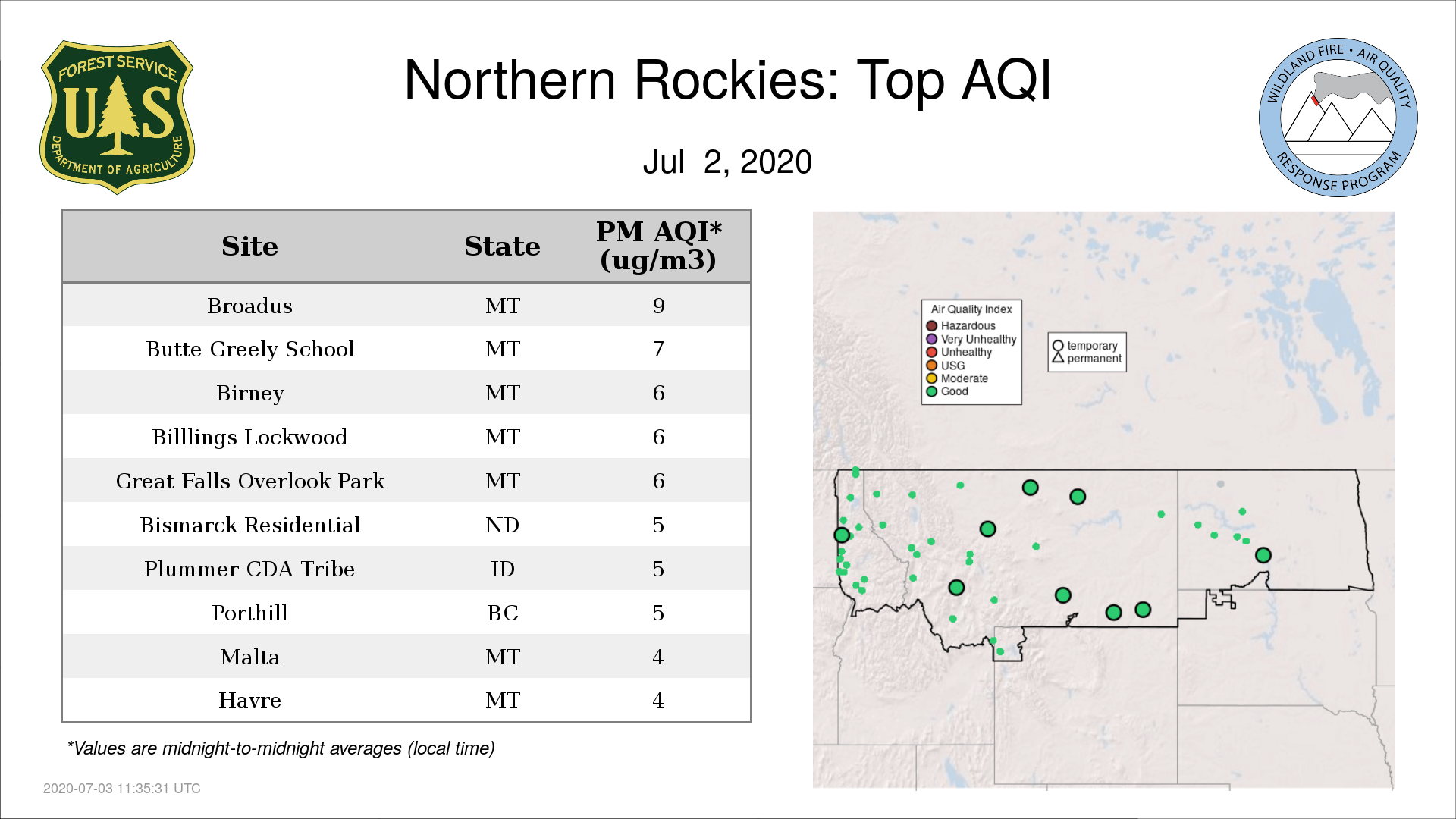The width and height of the screenshot is (1456, 819).
Task: Select the 'Havre' site cell
Action: pos(250,701)
